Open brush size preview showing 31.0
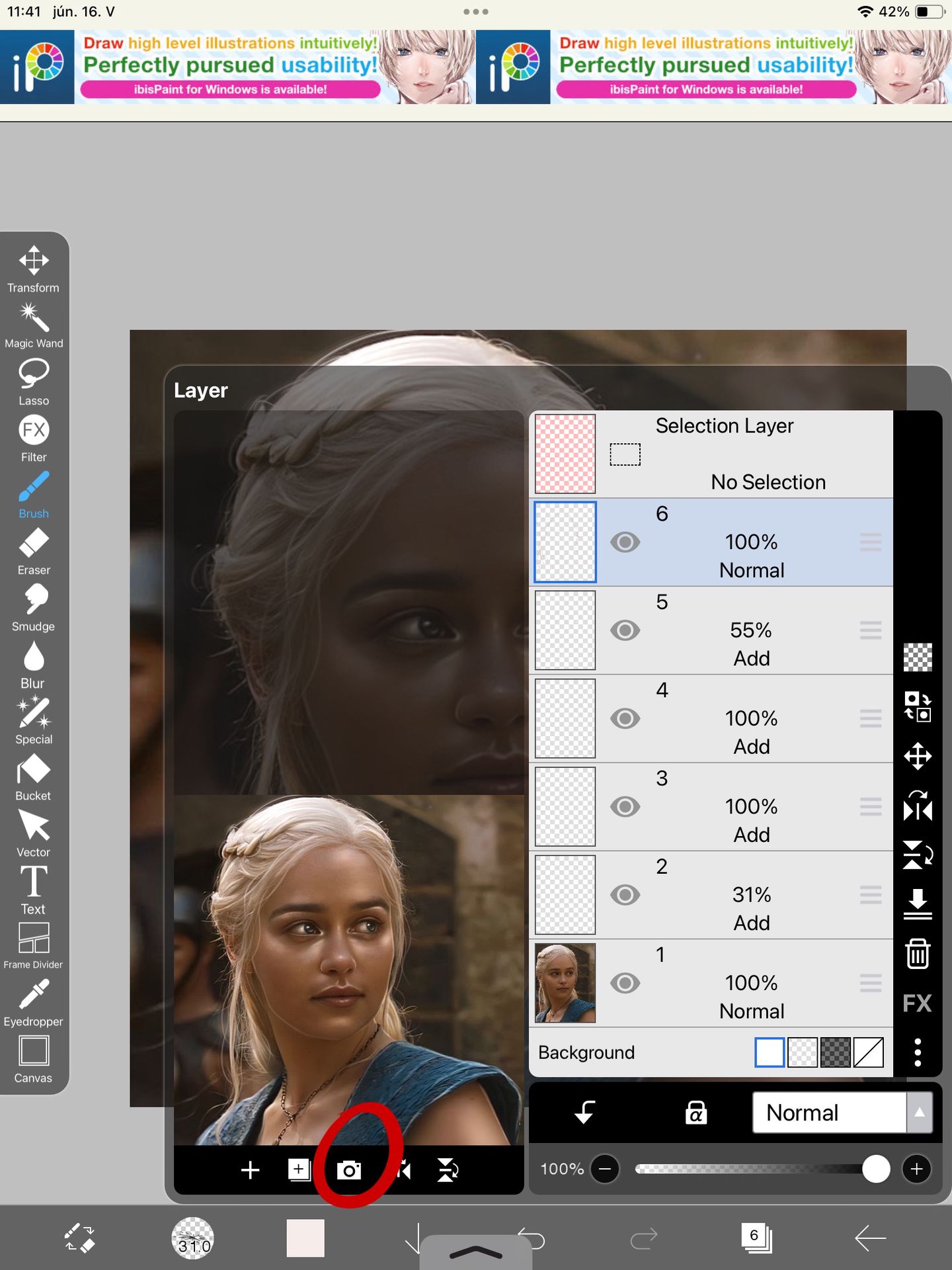 tap(192, 1238)
